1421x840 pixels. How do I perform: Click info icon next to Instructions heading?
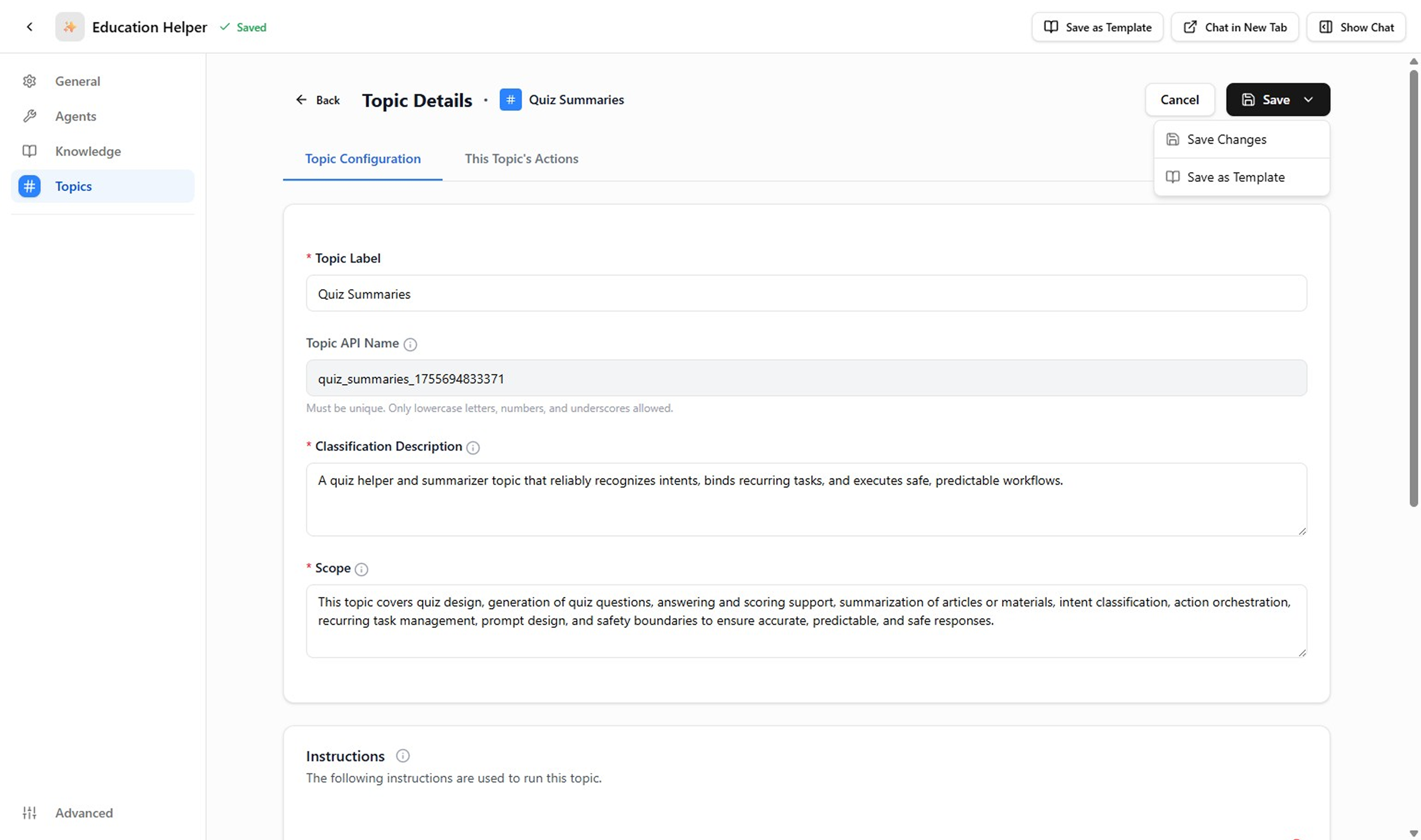(402, 756)
